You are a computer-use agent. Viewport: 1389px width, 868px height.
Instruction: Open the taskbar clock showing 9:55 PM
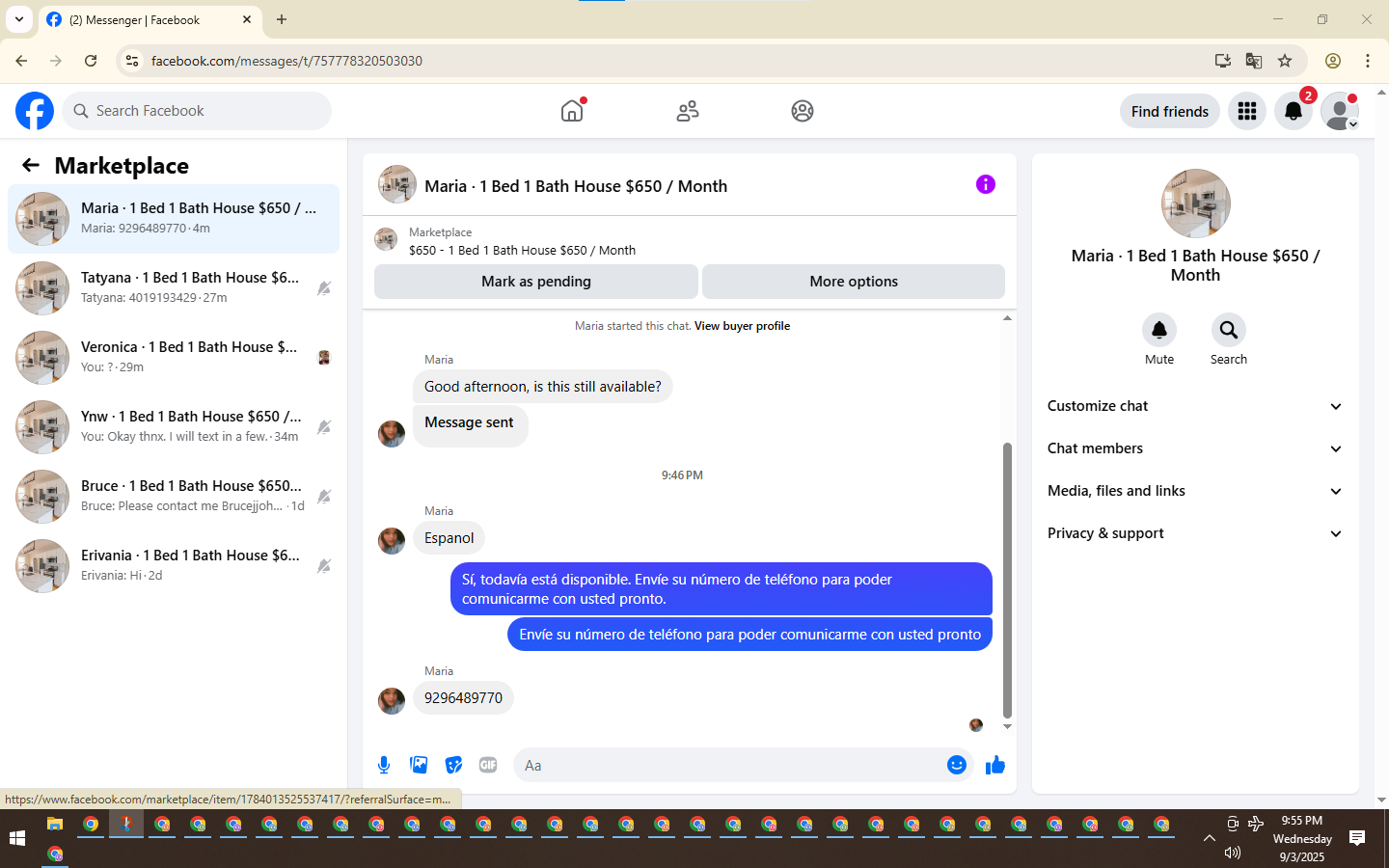[1302, 838]
